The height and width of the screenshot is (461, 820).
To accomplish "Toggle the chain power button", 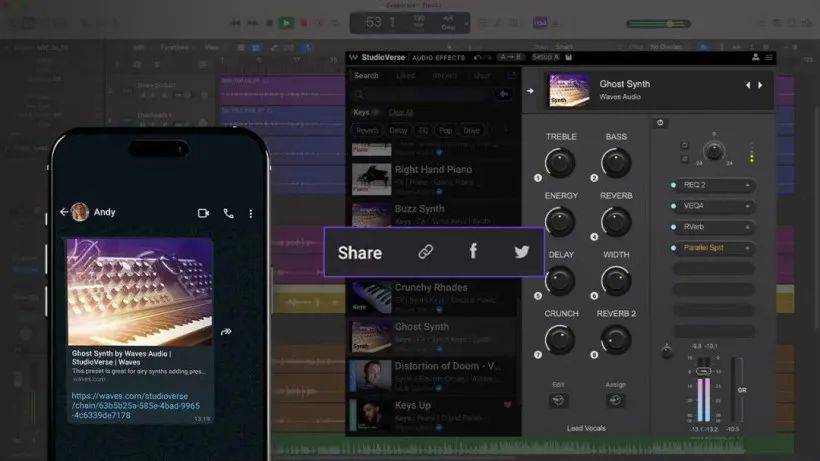I will (x=660, y=123).
